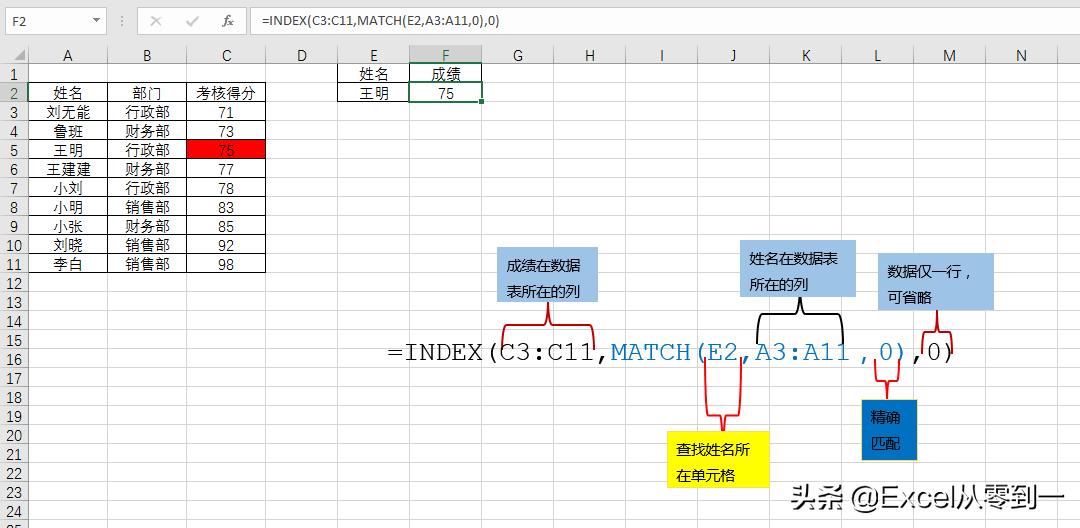Click the cell containing 鲁班

[68, 131]
